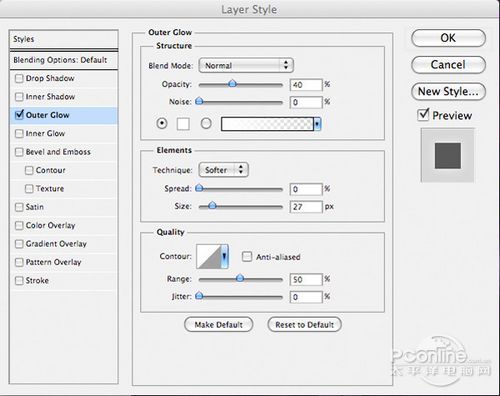Click the style preview thumbnail
Viewport: 500px width, 396px height.
[x=448, y=156]
